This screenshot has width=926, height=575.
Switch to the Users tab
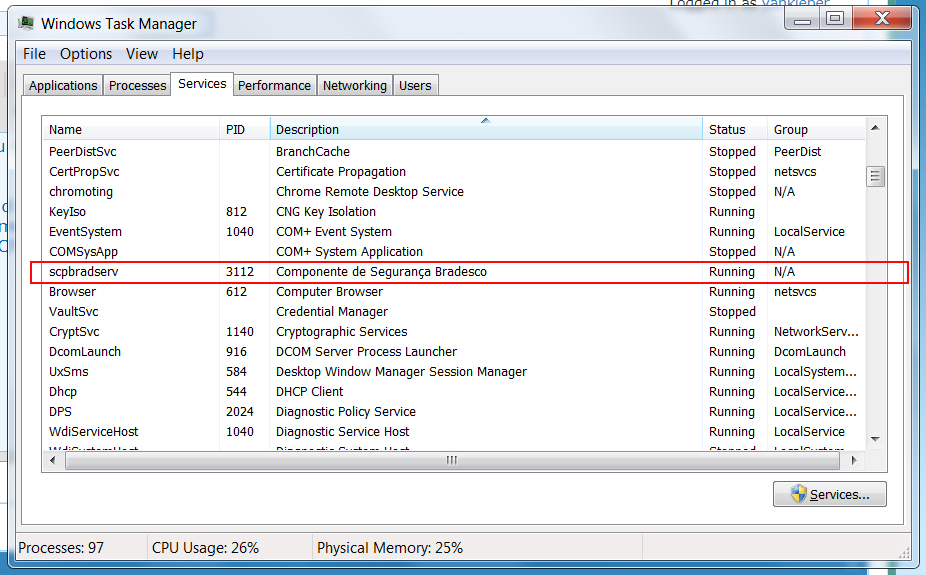point(415,86)
